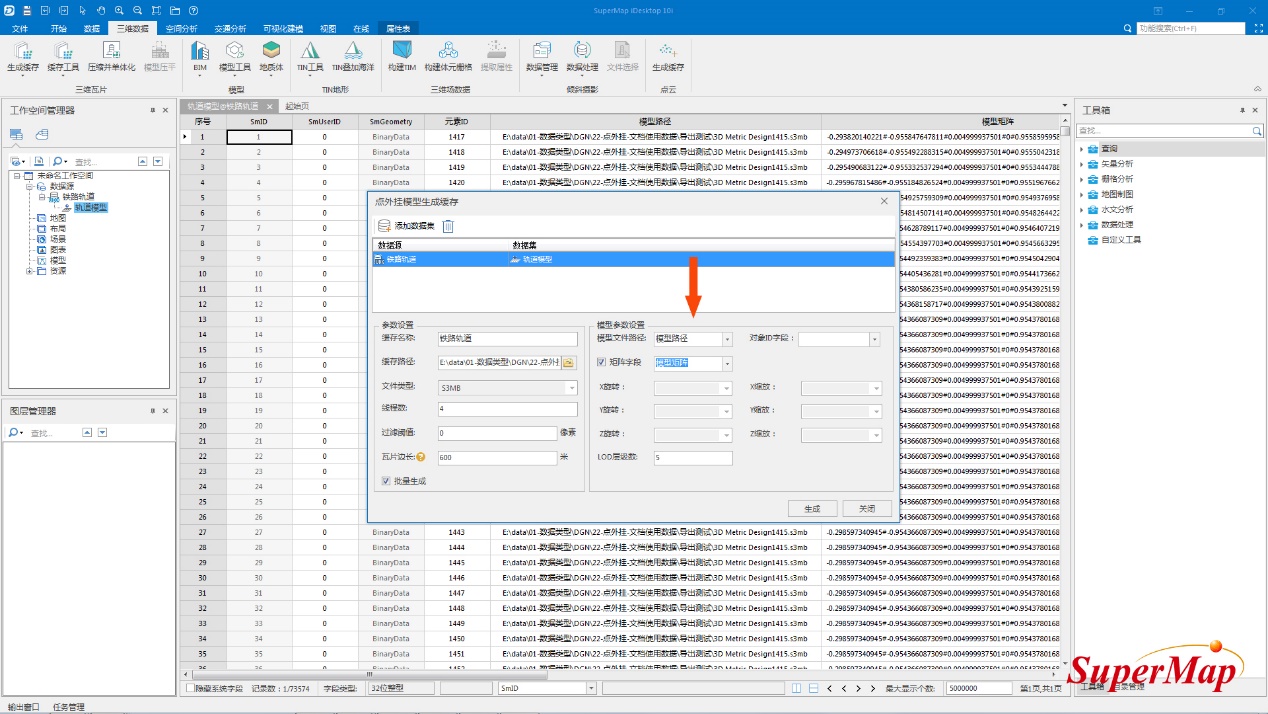Open the 文件 menu tab
The width and height of the screenshot is (1268, 714).
click(x=20, y=29)
